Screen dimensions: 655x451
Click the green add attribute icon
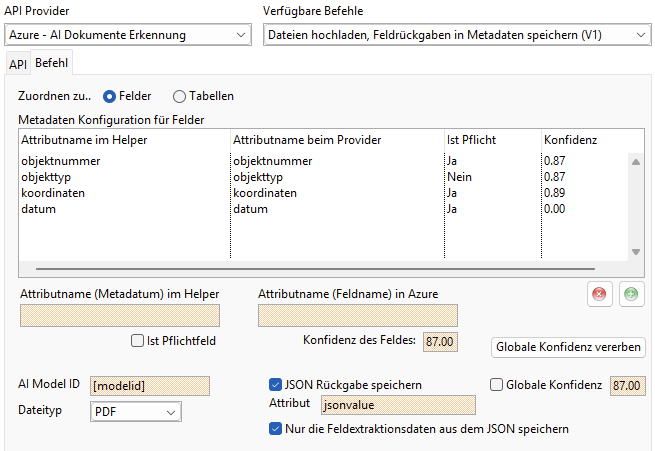click(x=630, y=293)
